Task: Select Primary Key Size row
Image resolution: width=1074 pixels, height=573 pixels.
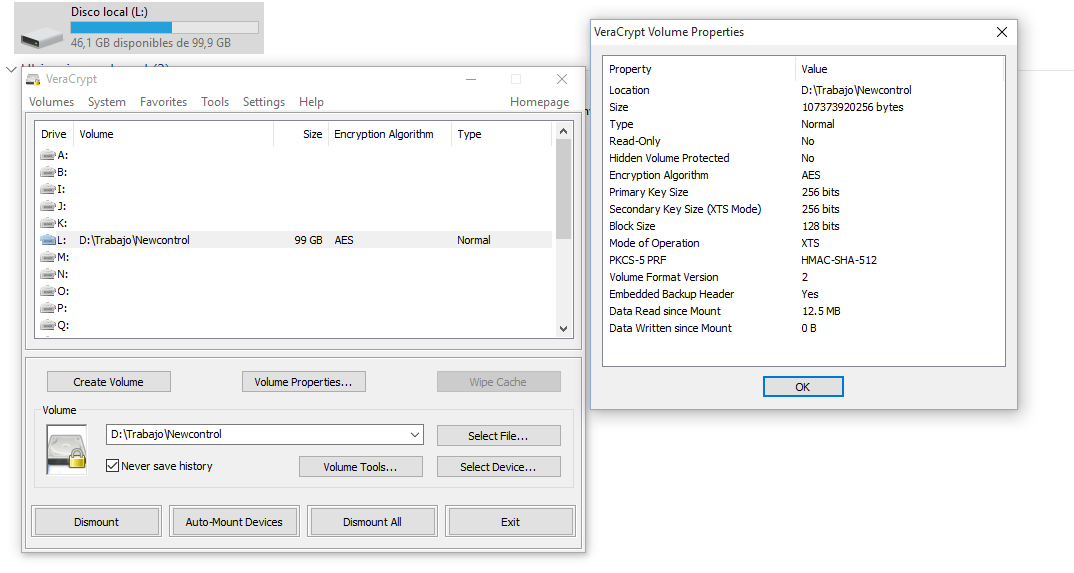Action: click(803, 192)
